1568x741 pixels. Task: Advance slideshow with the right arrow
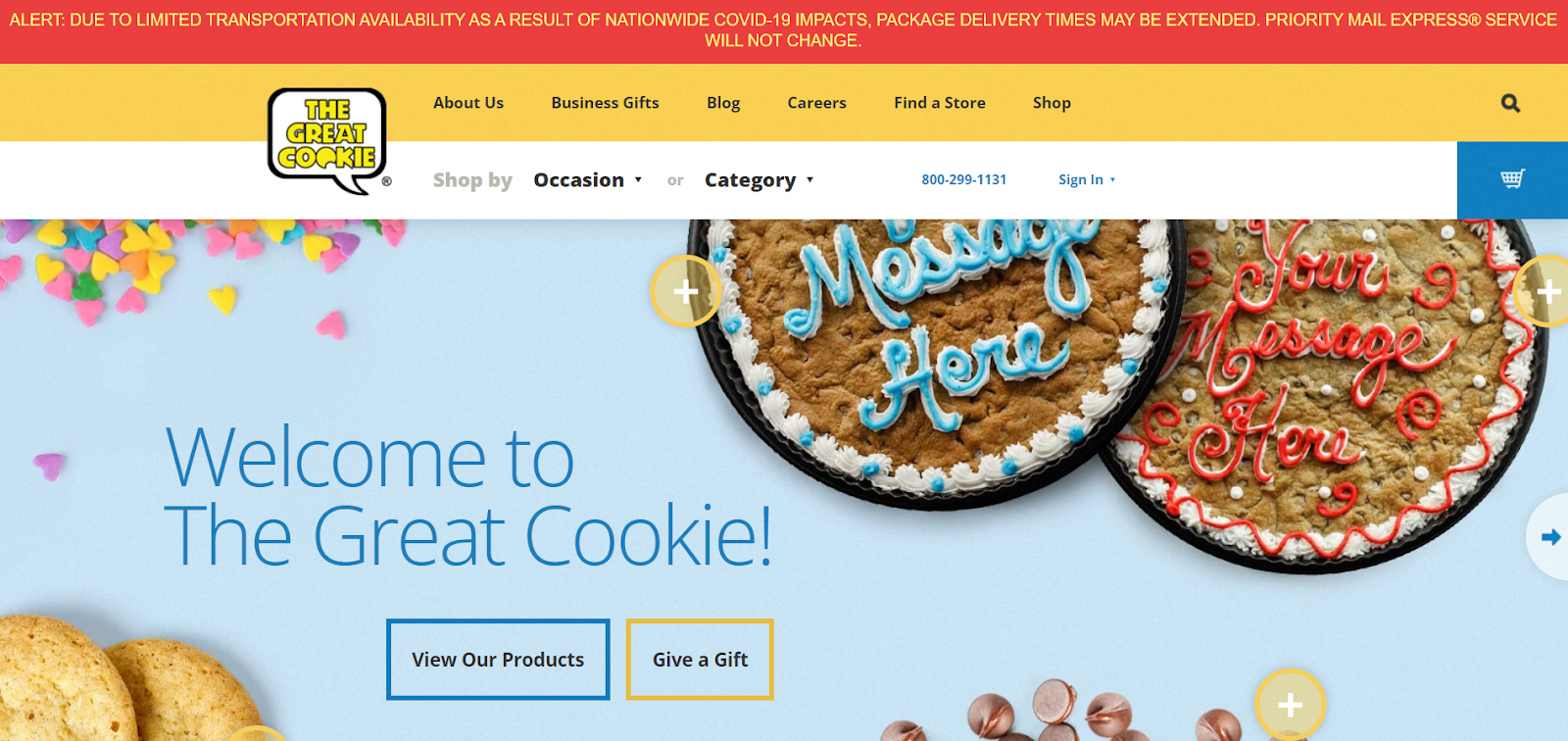(x=1550, y=537)
